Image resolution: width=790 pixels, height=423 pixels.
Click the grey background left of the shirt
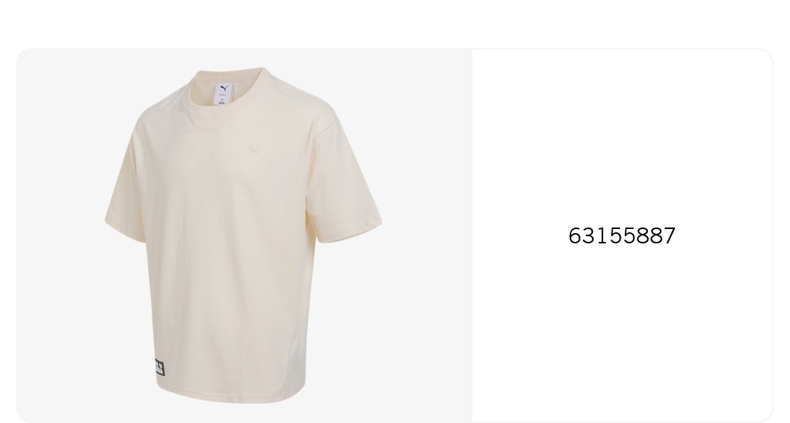tap(60, 235)
